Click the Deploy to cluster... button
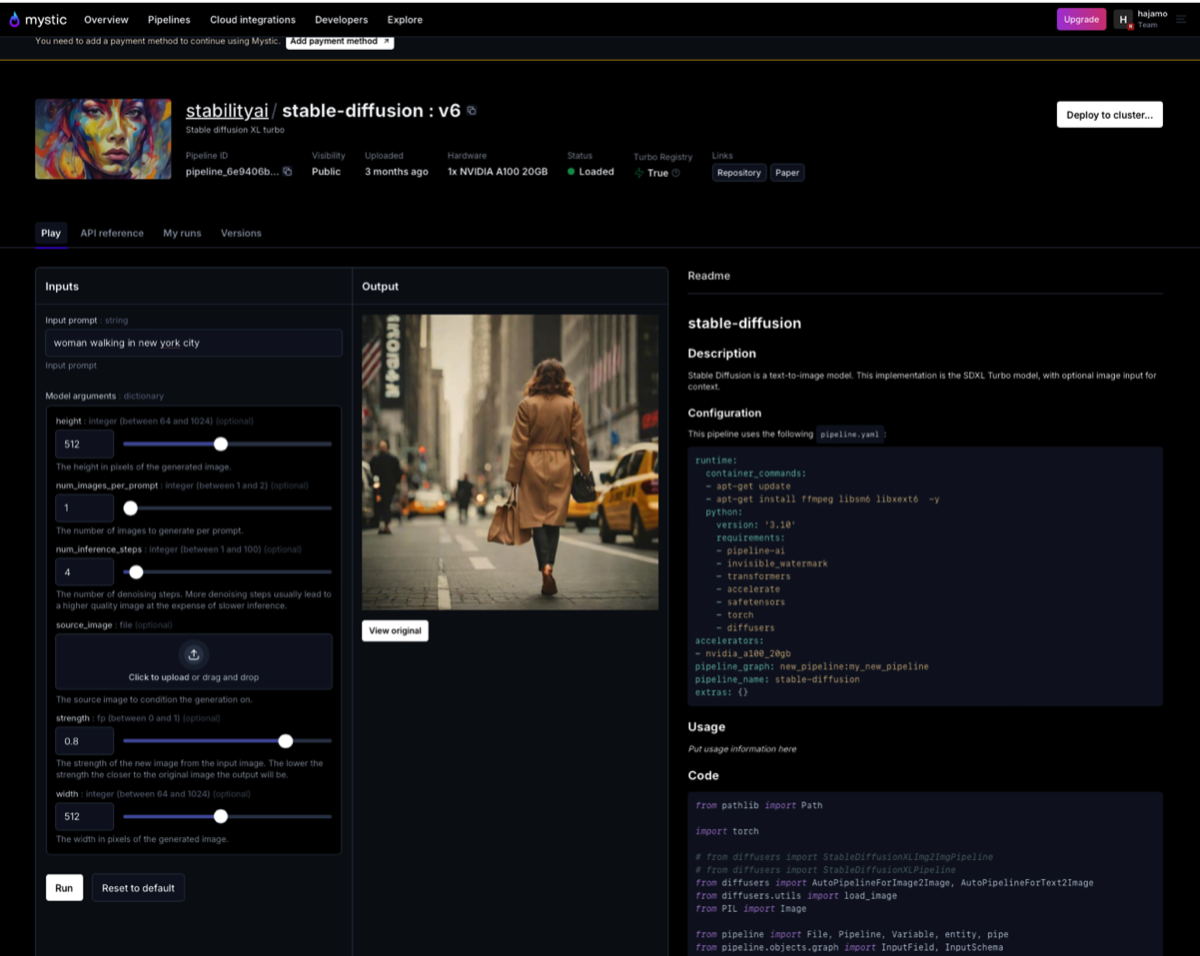Screen dimensions: 1200x956 click(x=1109, y=115)
